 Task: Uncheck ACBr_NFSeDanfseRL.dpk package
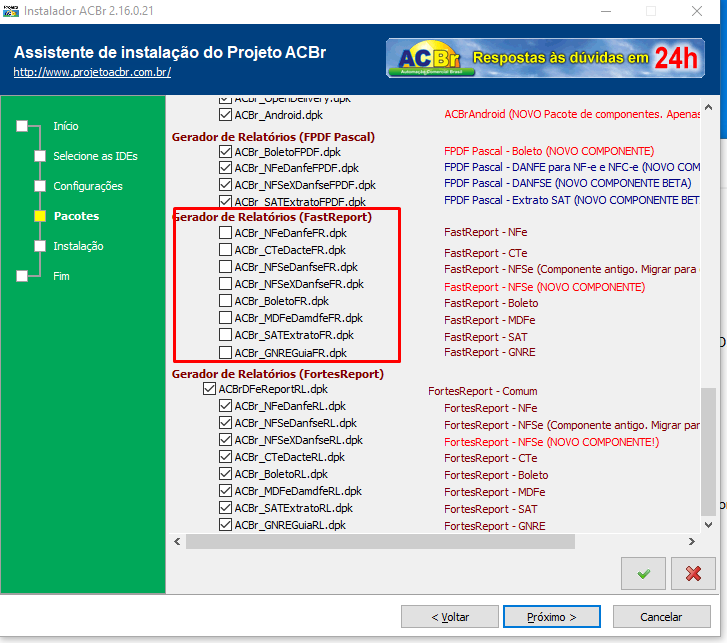click(225, 422)
